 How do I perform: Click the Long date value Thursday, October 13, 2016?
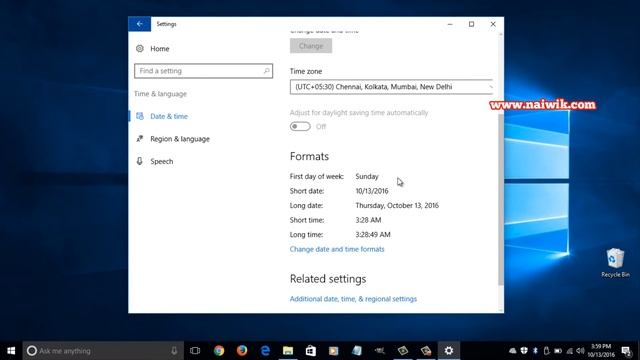point(397,205)
